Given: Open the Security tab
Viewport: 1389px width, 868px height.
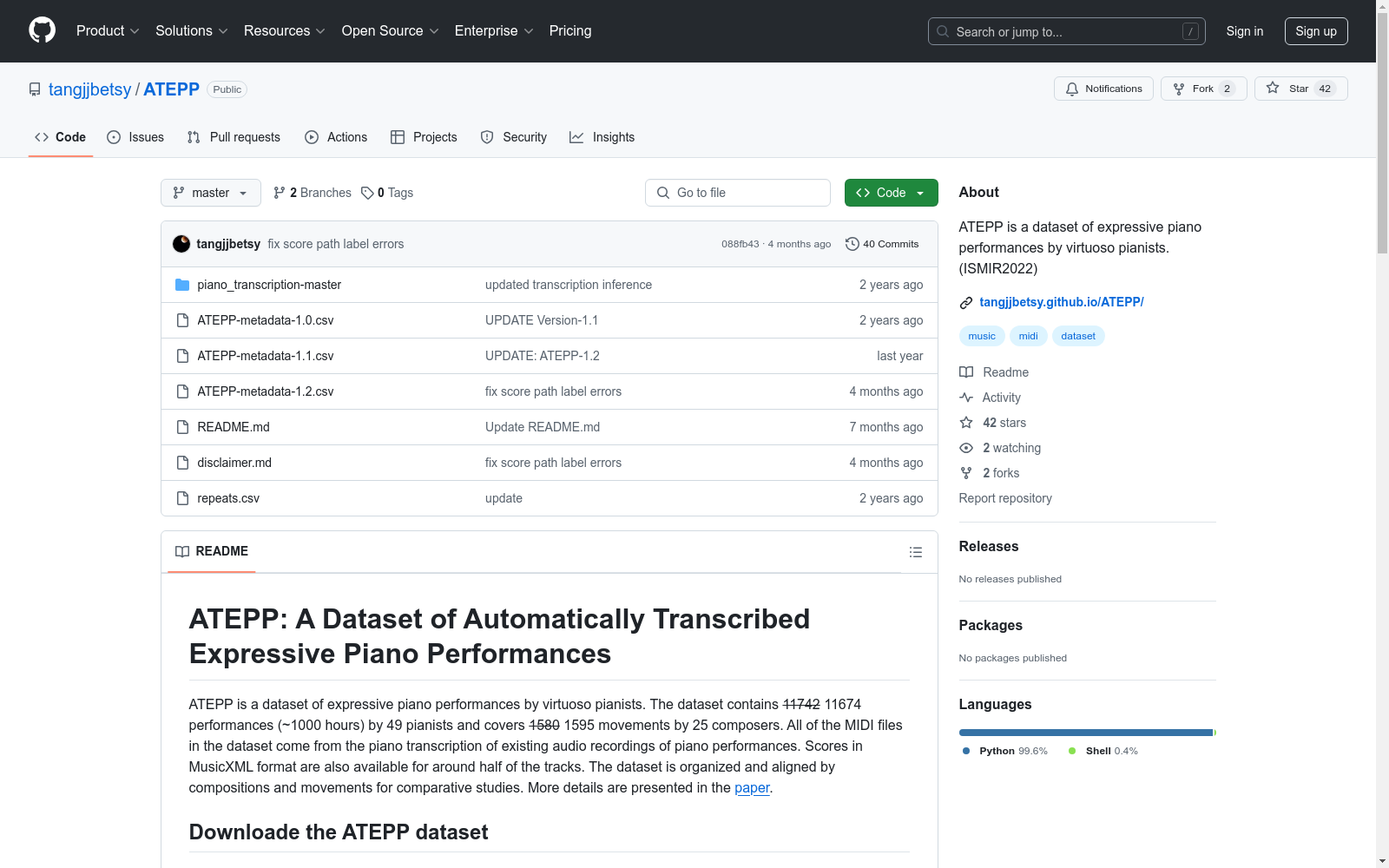Looking at the screenshot, I should [514, 137].
